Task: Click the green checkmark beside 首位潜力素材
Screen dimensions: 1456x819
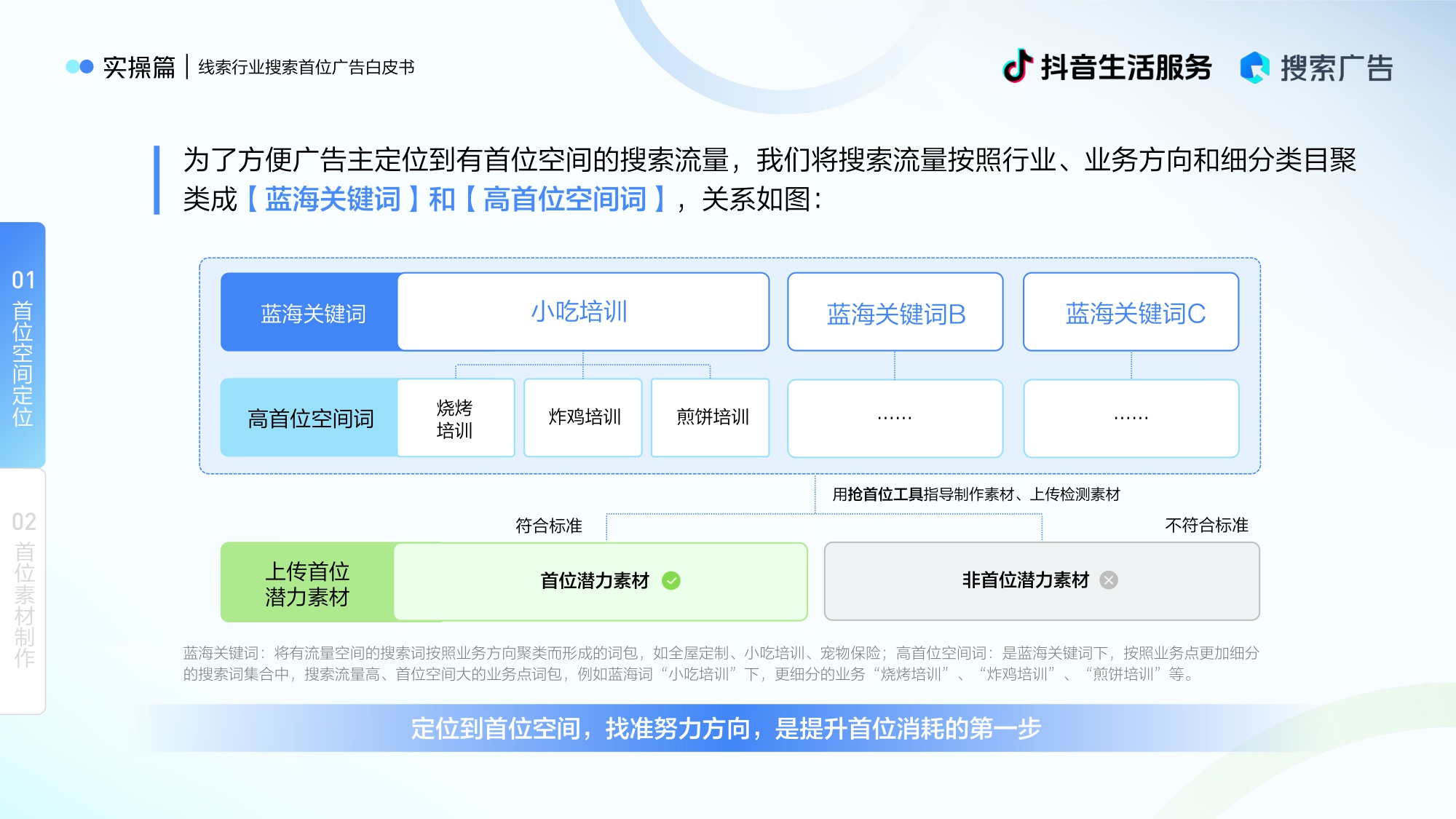Action: (671, 580)
